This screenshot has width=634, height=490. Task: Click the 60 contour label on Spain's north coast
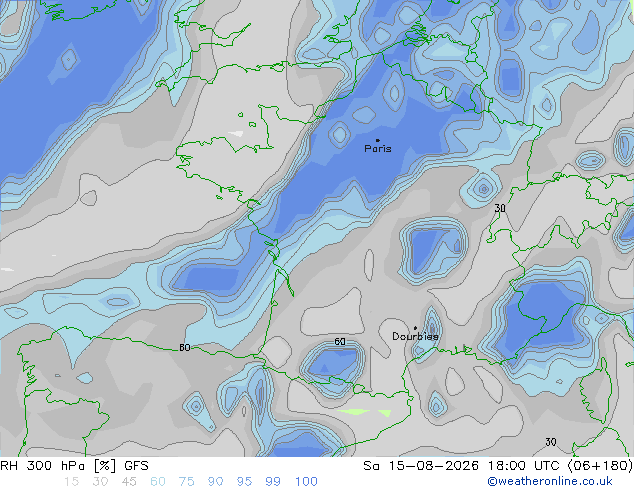[185, 348]
